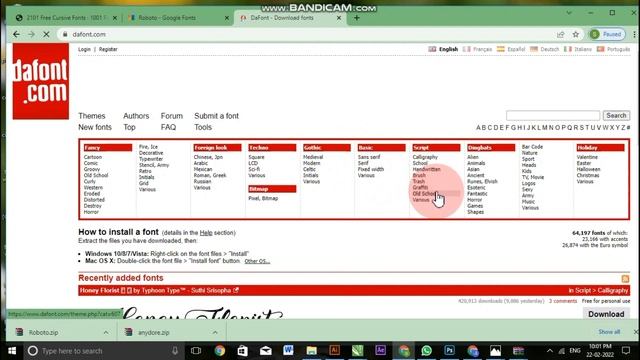Open Photoshop from the taskbar
Viewport: 640px width, 360px height.
click(449, 350)
